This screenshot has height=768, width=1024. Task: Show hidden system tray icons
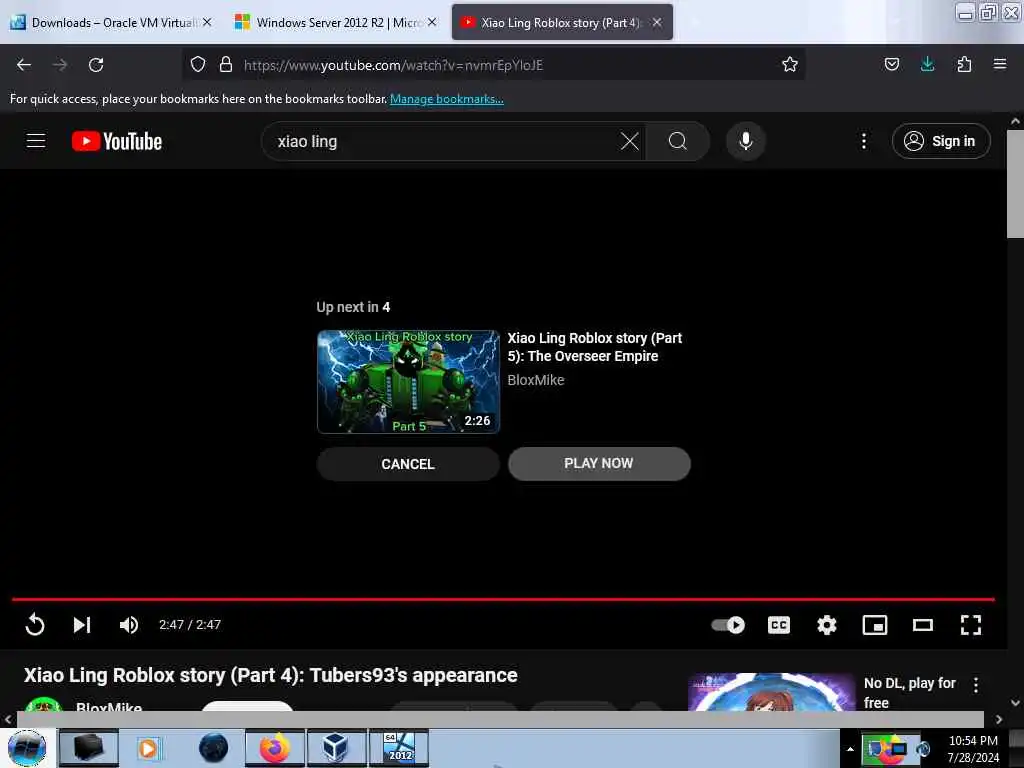(x=850, y=749)
